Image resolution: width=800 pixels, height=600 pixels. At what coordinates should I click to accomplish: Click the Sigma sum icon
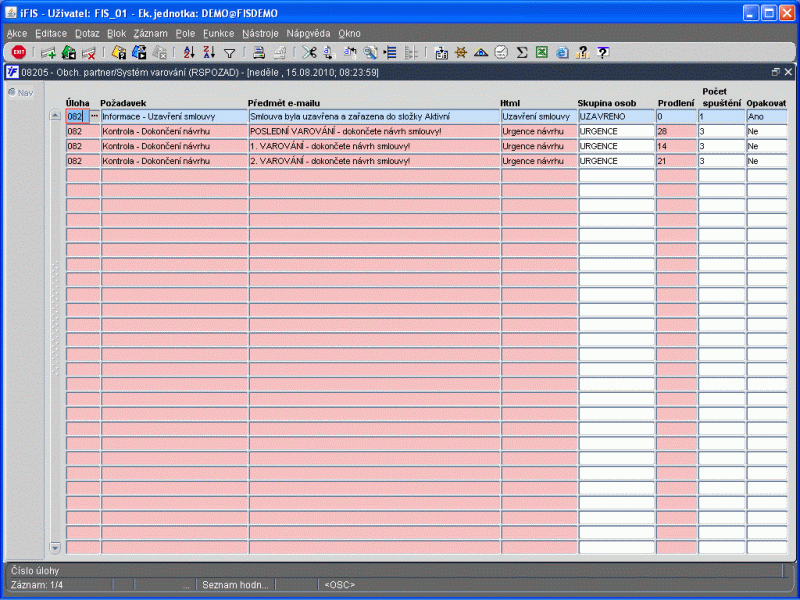(521, 52)
